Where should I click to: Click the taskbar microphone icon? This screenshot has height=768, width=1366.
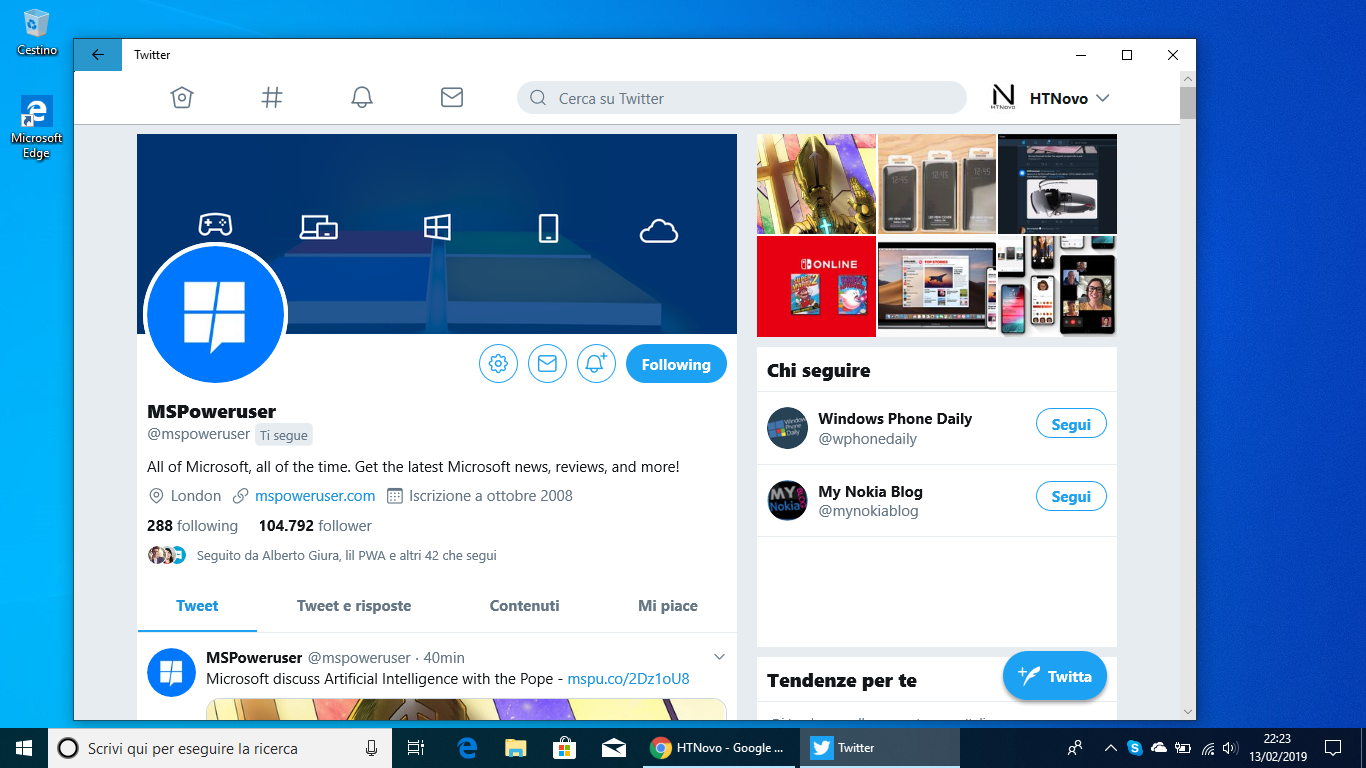coord(371,747)
